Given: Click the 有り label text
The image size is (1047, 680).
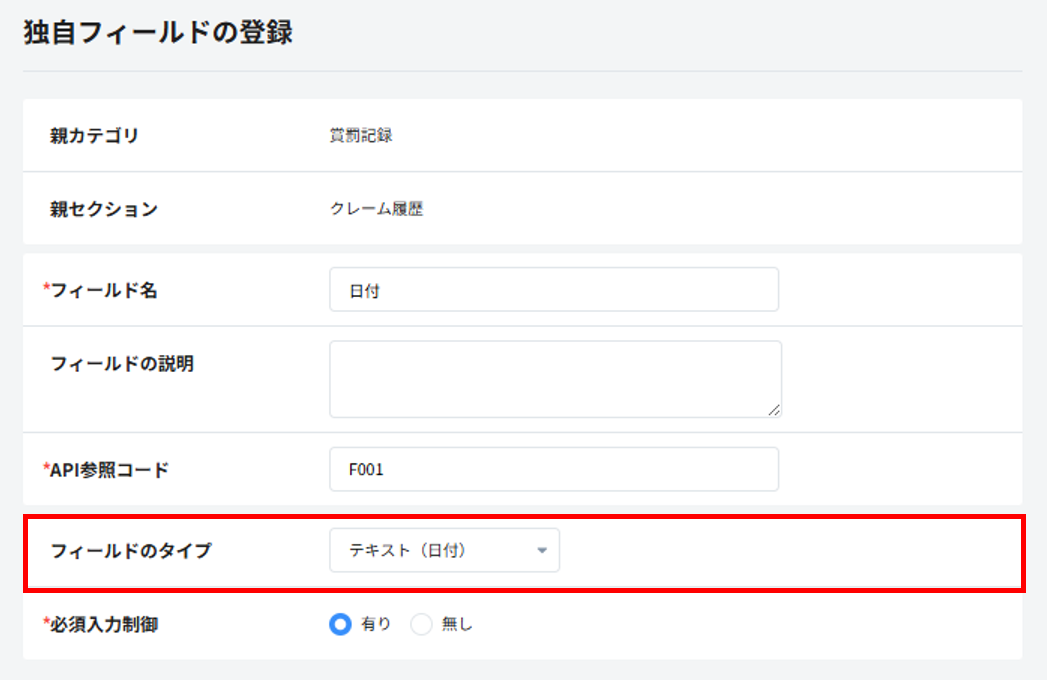Looking at the screenshot, I should [x=376, y=624].
